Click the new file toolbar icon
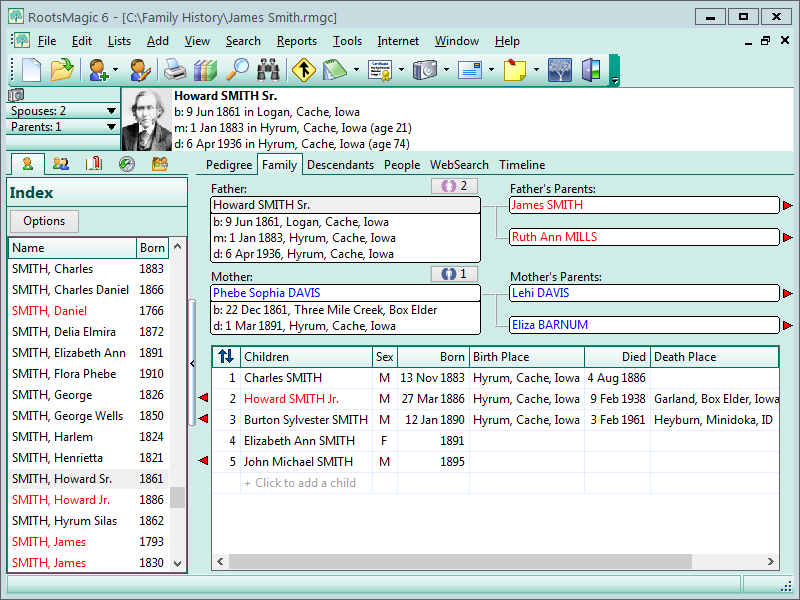The width and height of the screenshot is (800, 600). 32,70
